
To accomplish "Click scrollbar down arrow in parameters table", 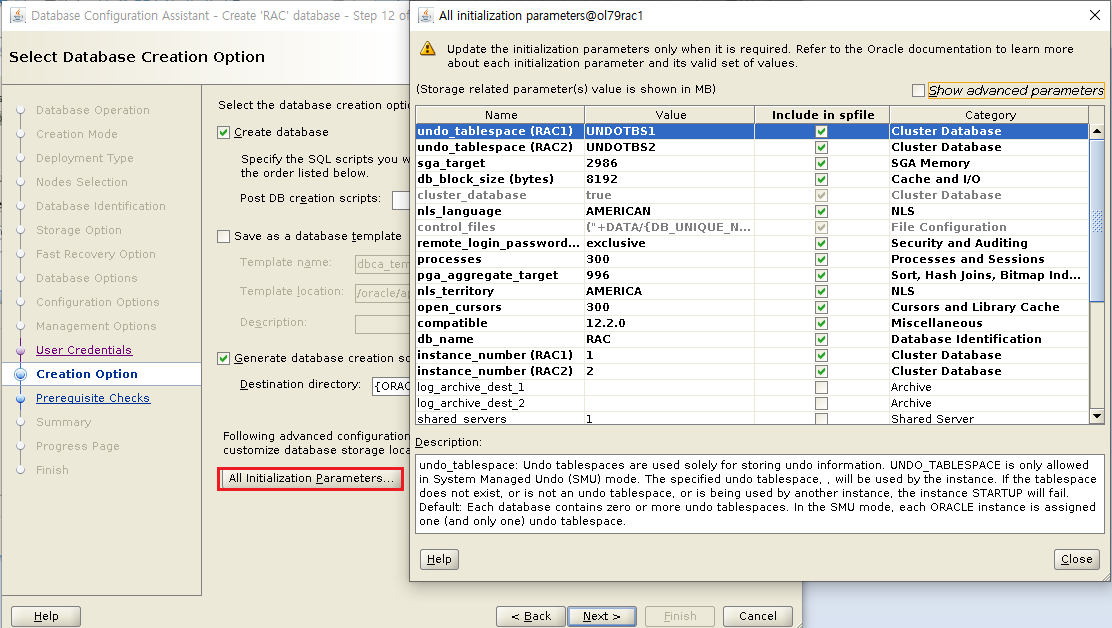I will tap(1096, 417).
